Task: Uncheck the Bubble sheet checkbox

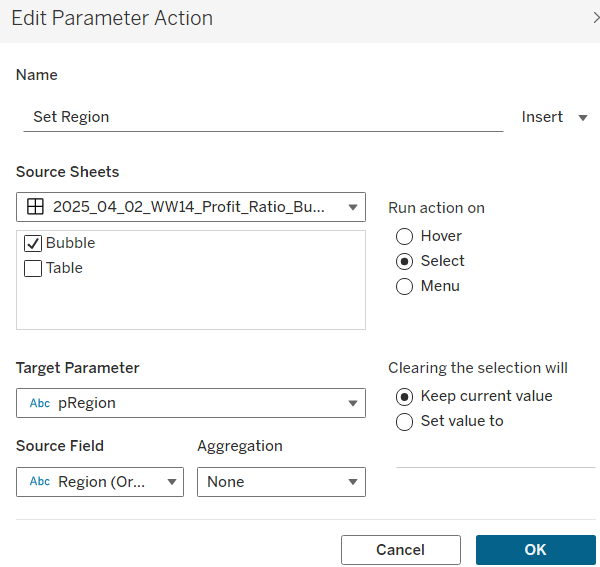Action: coord(33,243)
